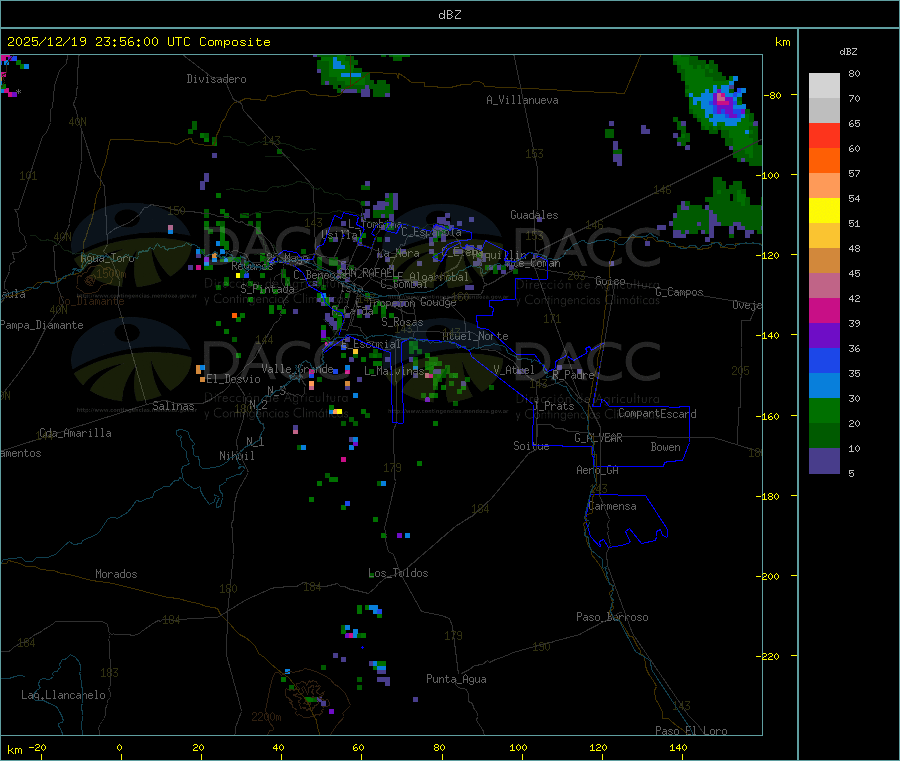Click the 36 dBZ blue legend swatch

click(824, 360)
